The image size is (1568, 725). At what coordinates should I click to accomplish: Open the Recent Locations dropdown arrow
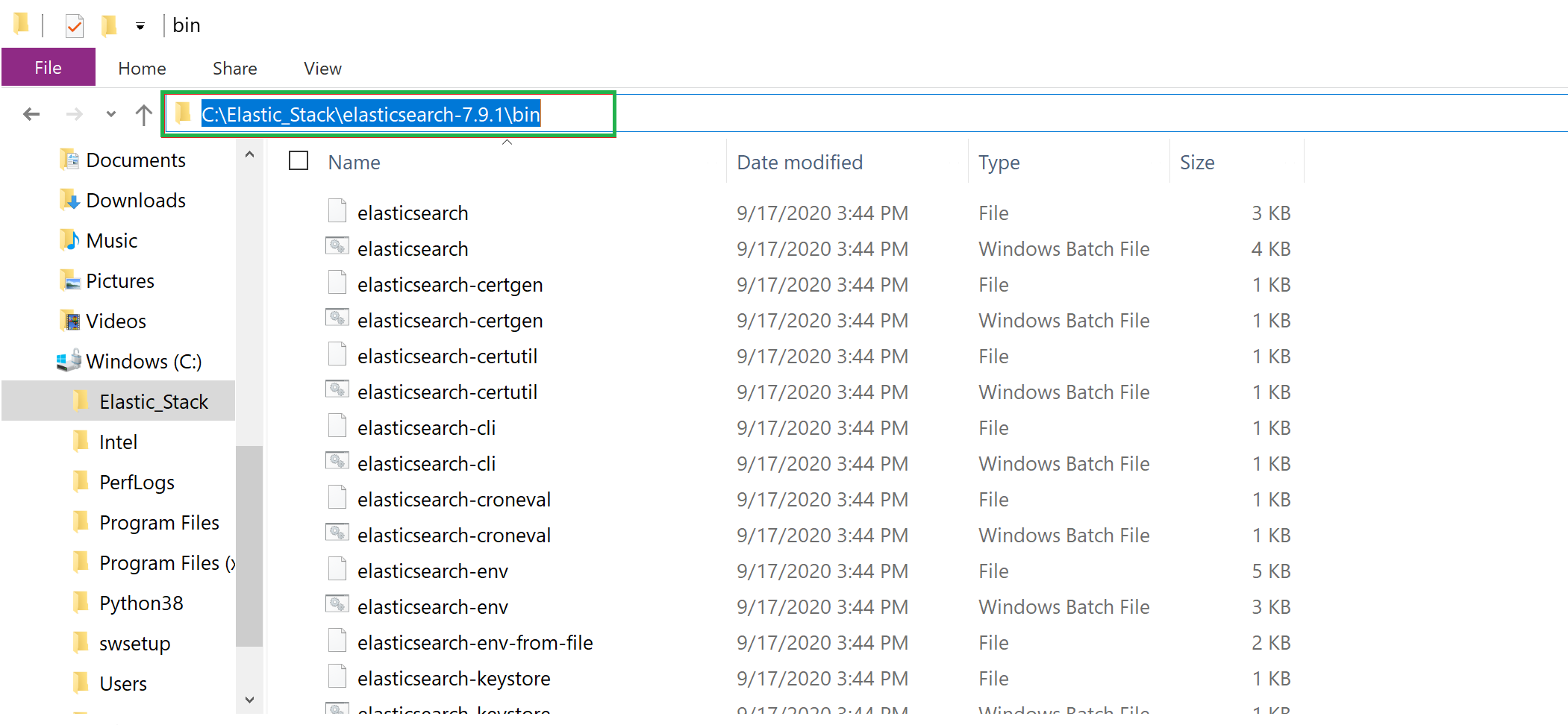click(x=110, y=113)
